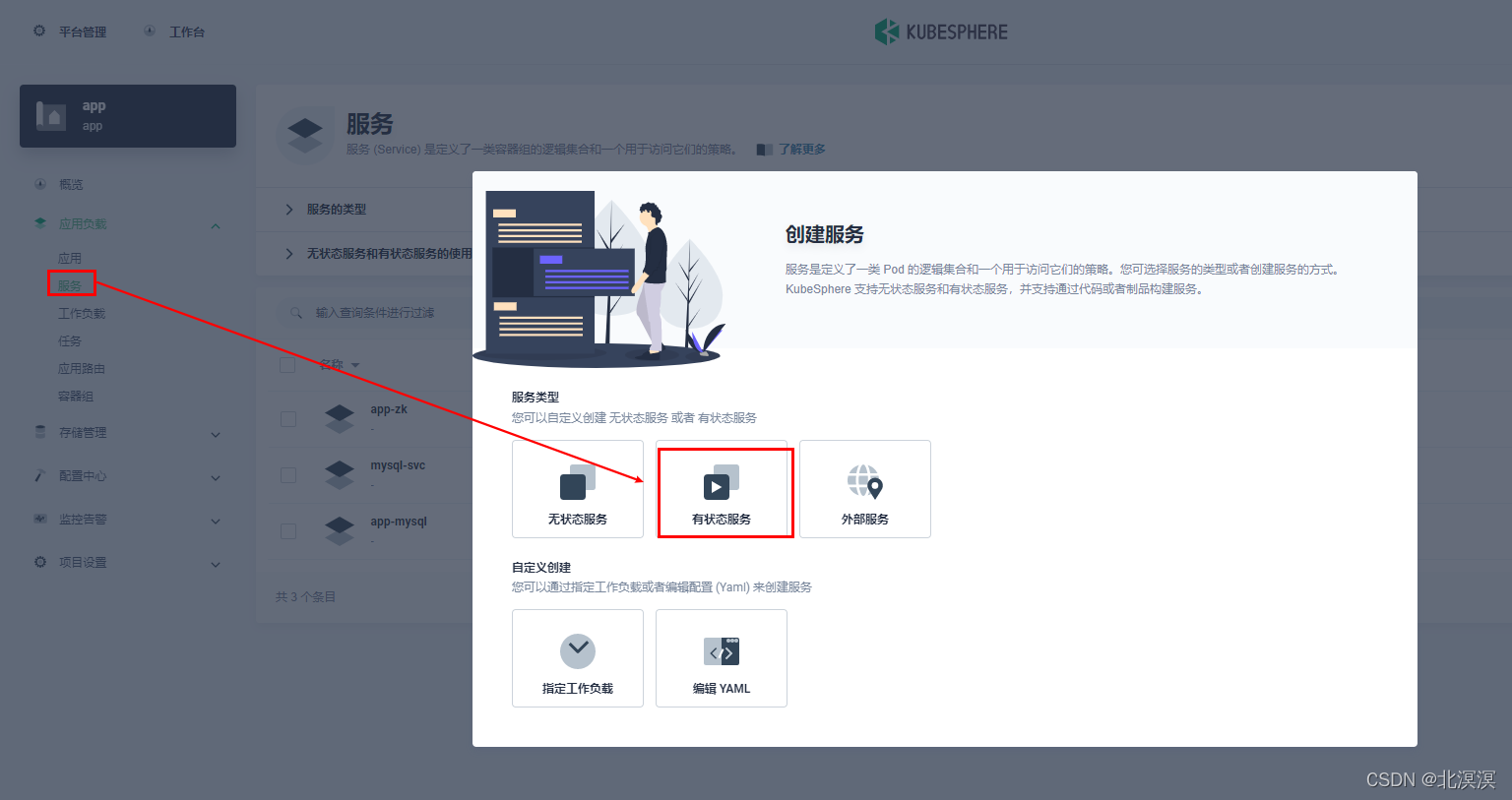Open 任务 in sidebar

coord(70,340)
